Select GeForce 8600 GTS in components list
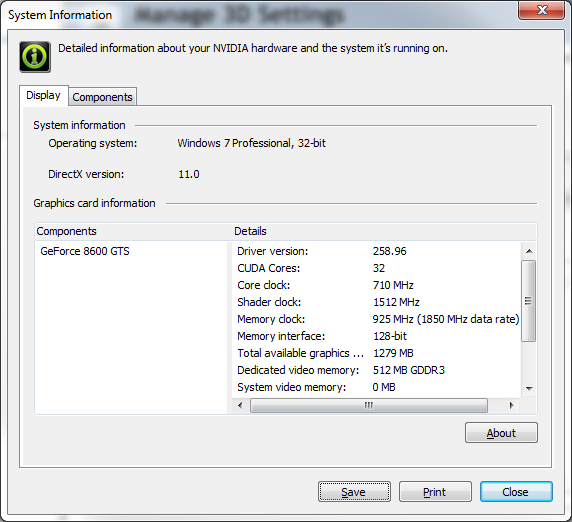572x522 pixels. (x=85, y=251)
